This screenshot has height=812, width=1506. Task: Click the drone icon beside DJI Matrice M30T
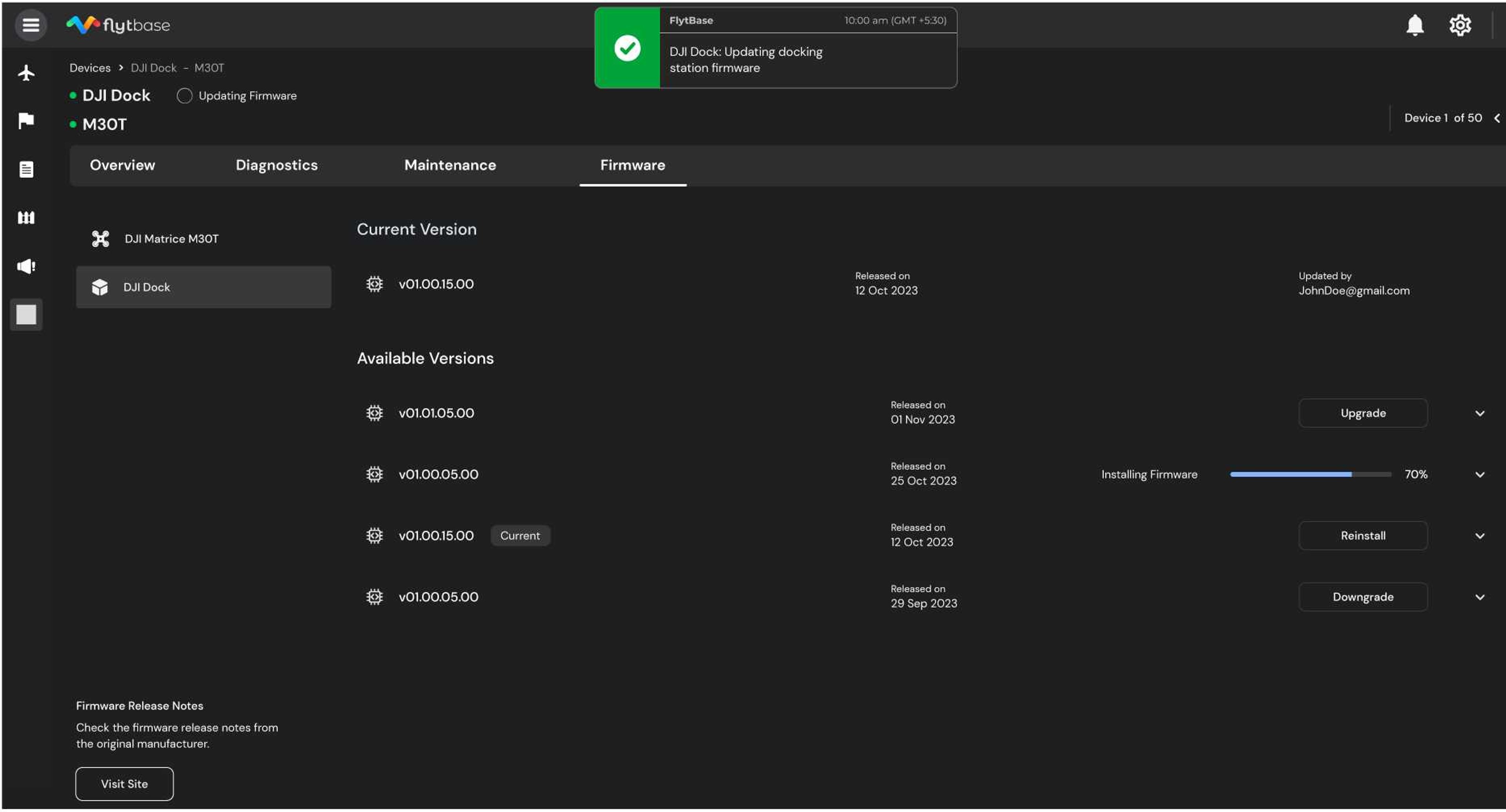click(x=100, y=238)
